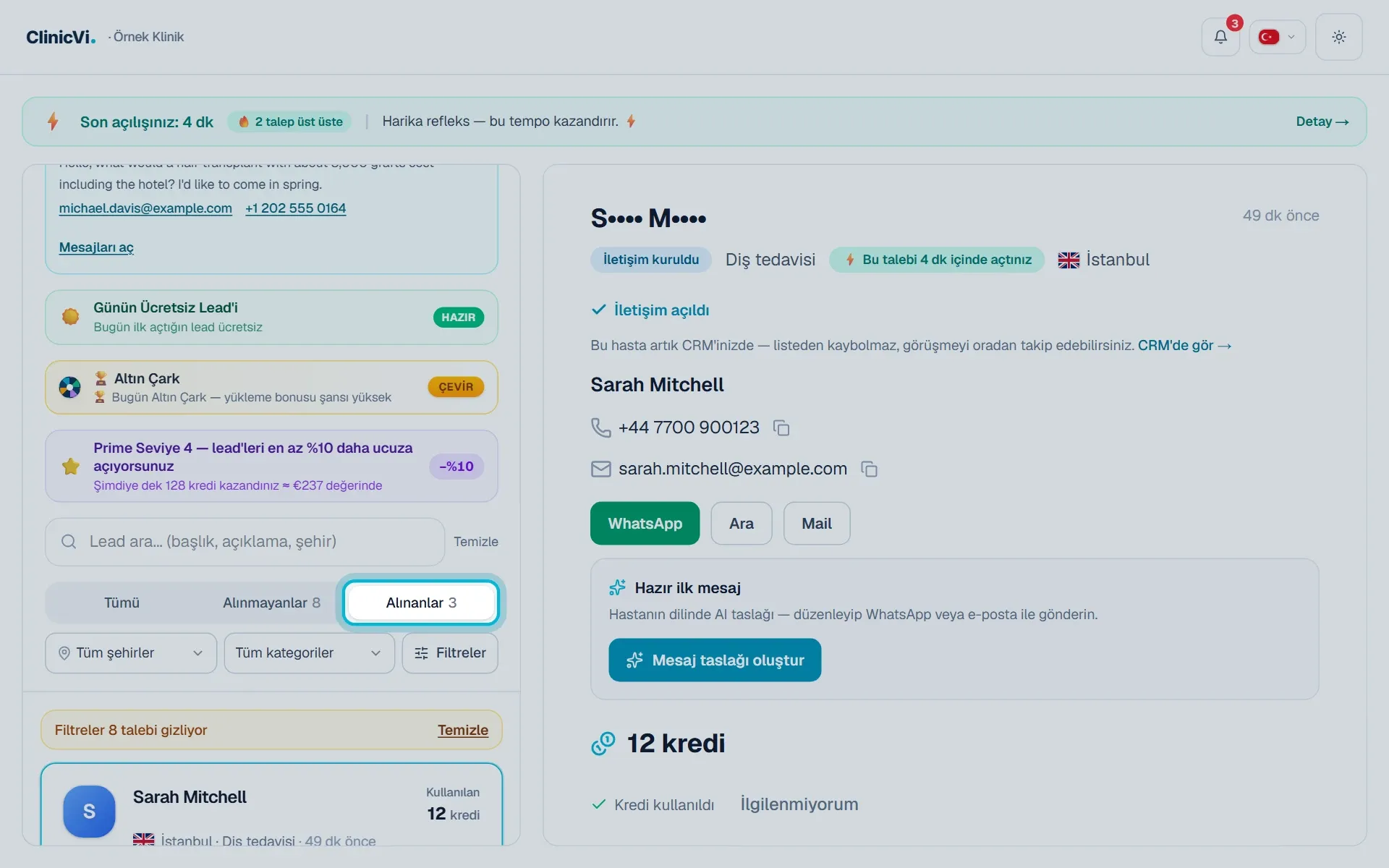Click the ÇEVİR button
The image size is (1389, 868).
(456, 387)
